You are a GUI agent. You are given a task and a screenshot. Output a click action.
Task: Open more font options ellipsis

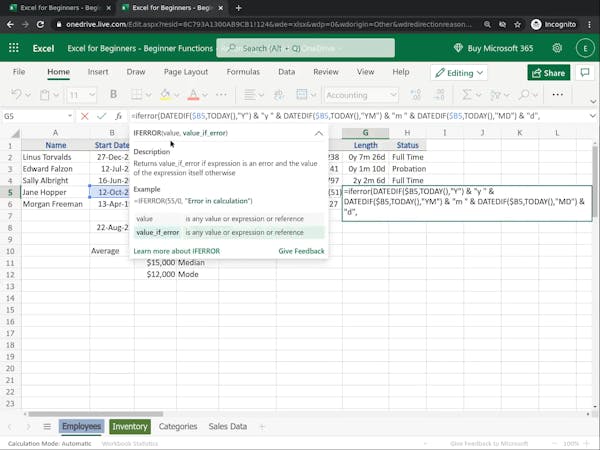pyautogui.click(x=222, y=95)
